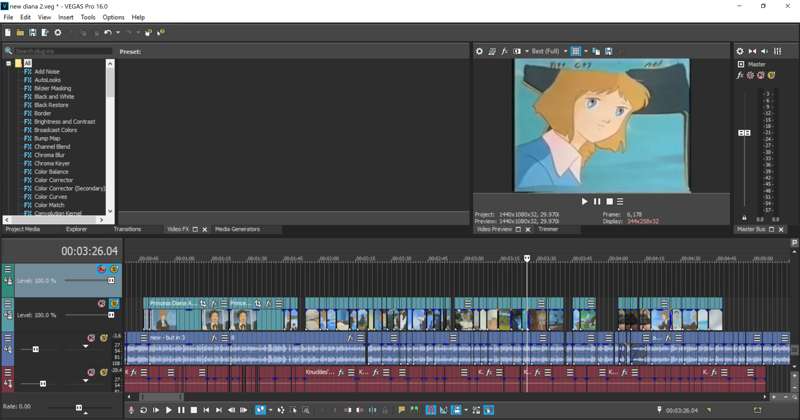Mute the second video track
The width and height of the screenshot is (800, 420).
102,304
